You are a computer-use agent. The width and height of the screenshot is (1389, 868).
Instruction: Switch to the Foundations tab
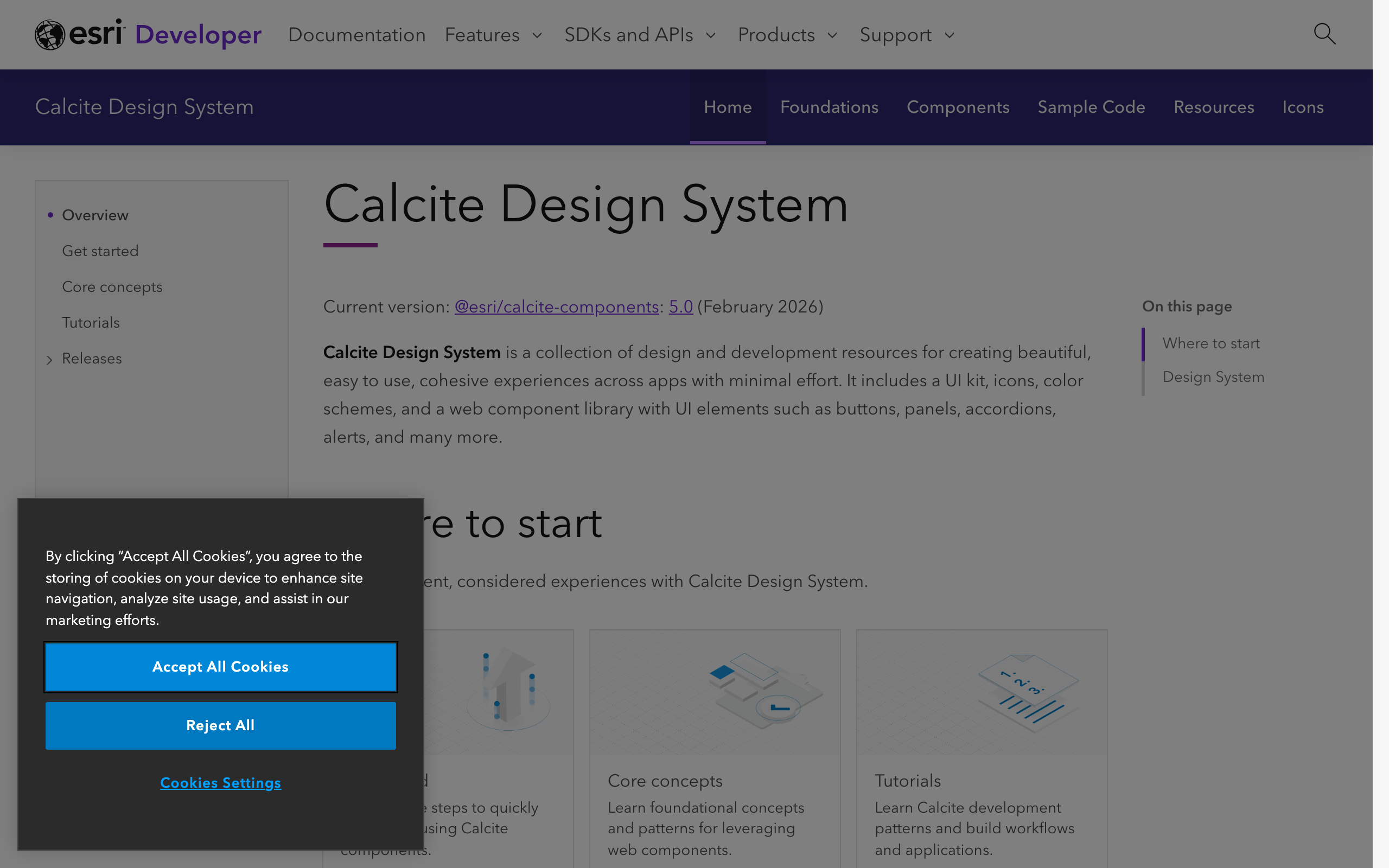pos(829,107)
